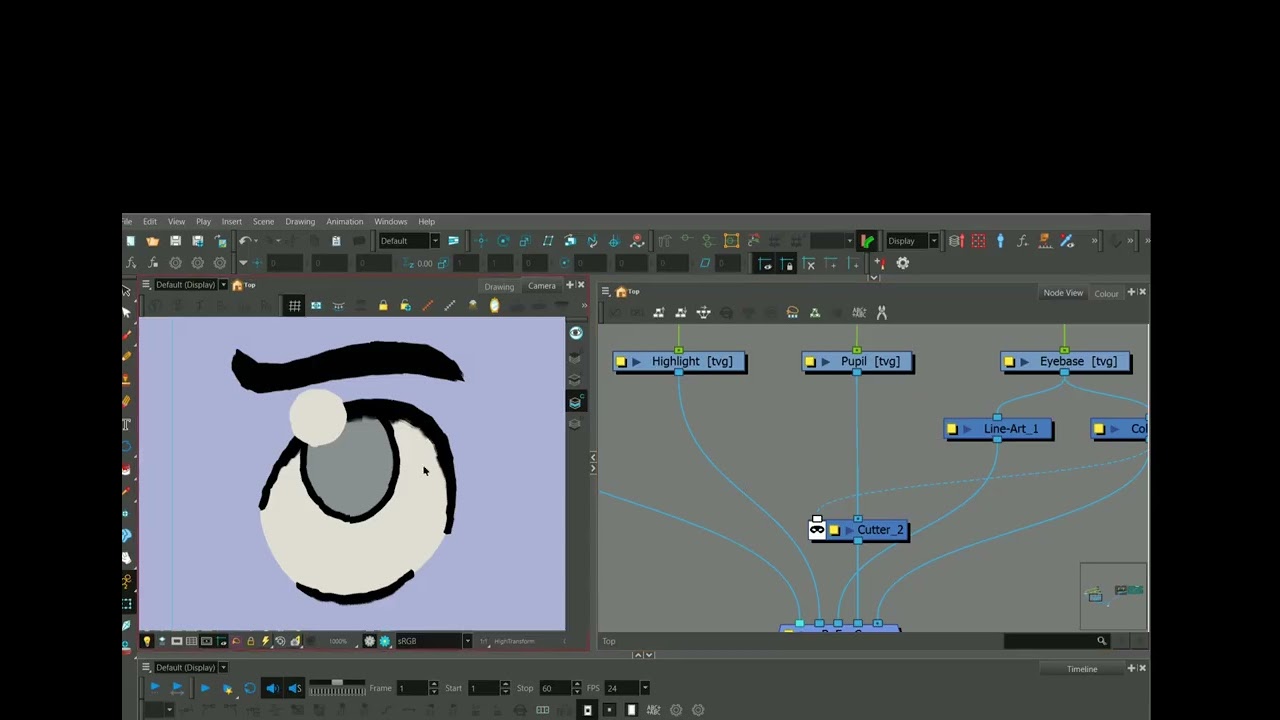The width and height of the screenshot is (1280, 720).
Task: Click the red grid icon in top toolbar
Action: click(978, 241)
